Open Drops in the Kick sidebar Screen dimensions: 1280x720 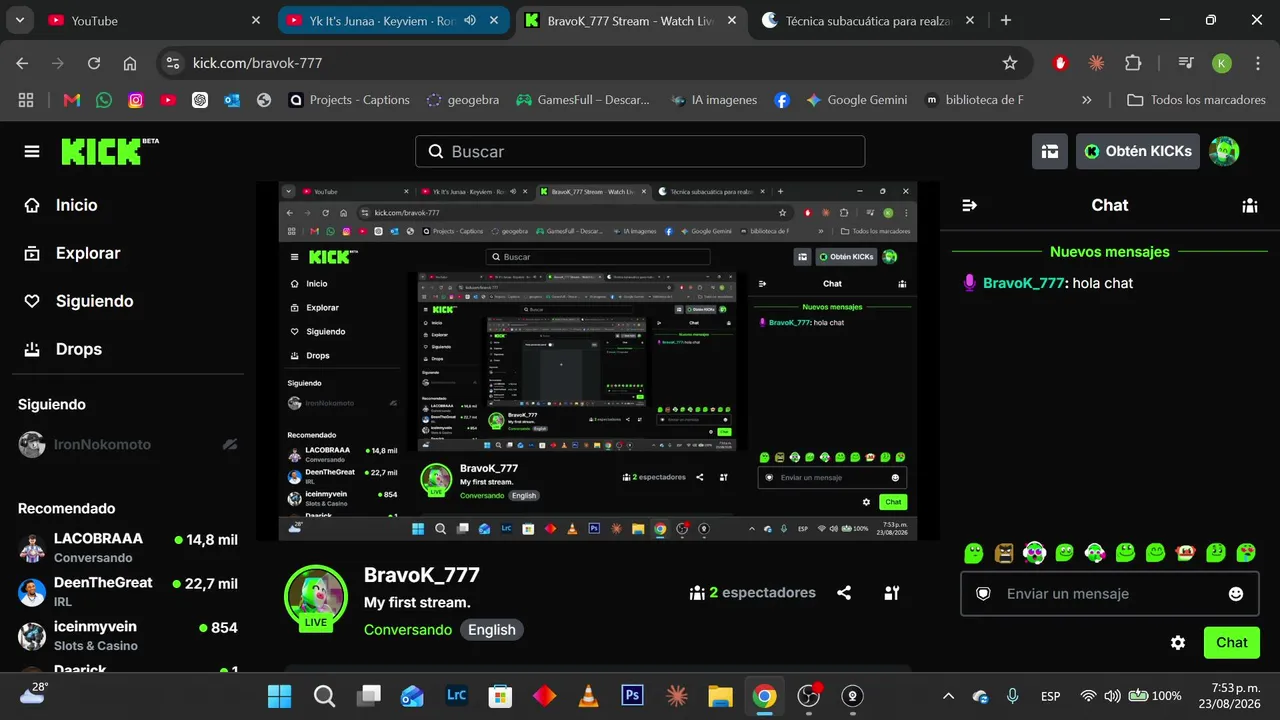[x=62, y=349]
